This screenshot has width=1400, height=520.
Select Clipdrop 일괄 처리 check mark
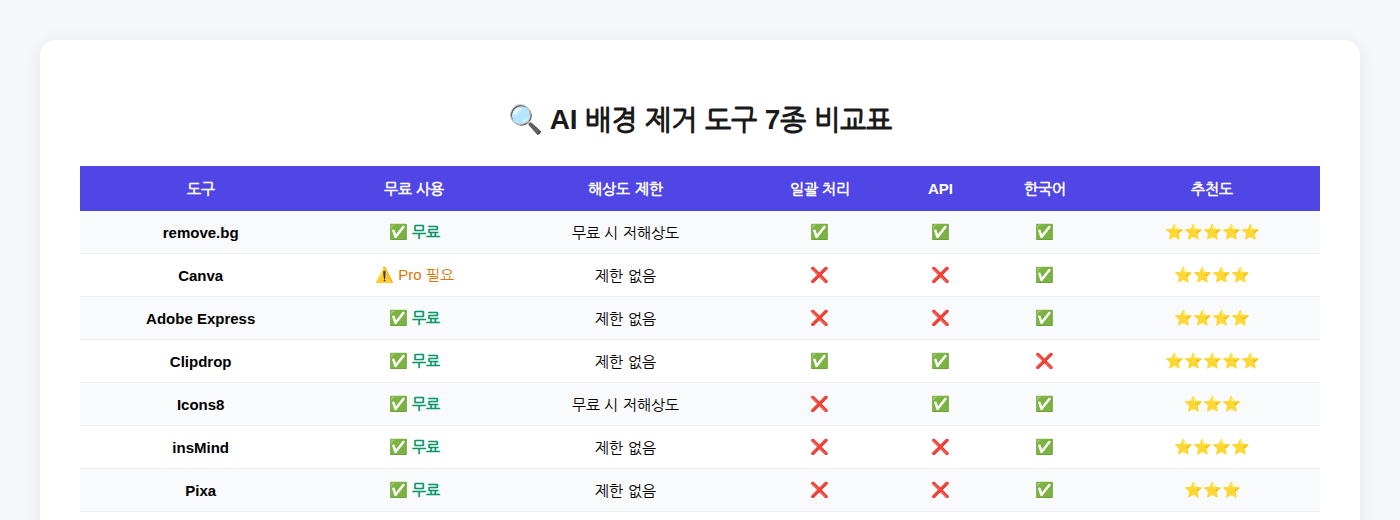tap(819, 361)
